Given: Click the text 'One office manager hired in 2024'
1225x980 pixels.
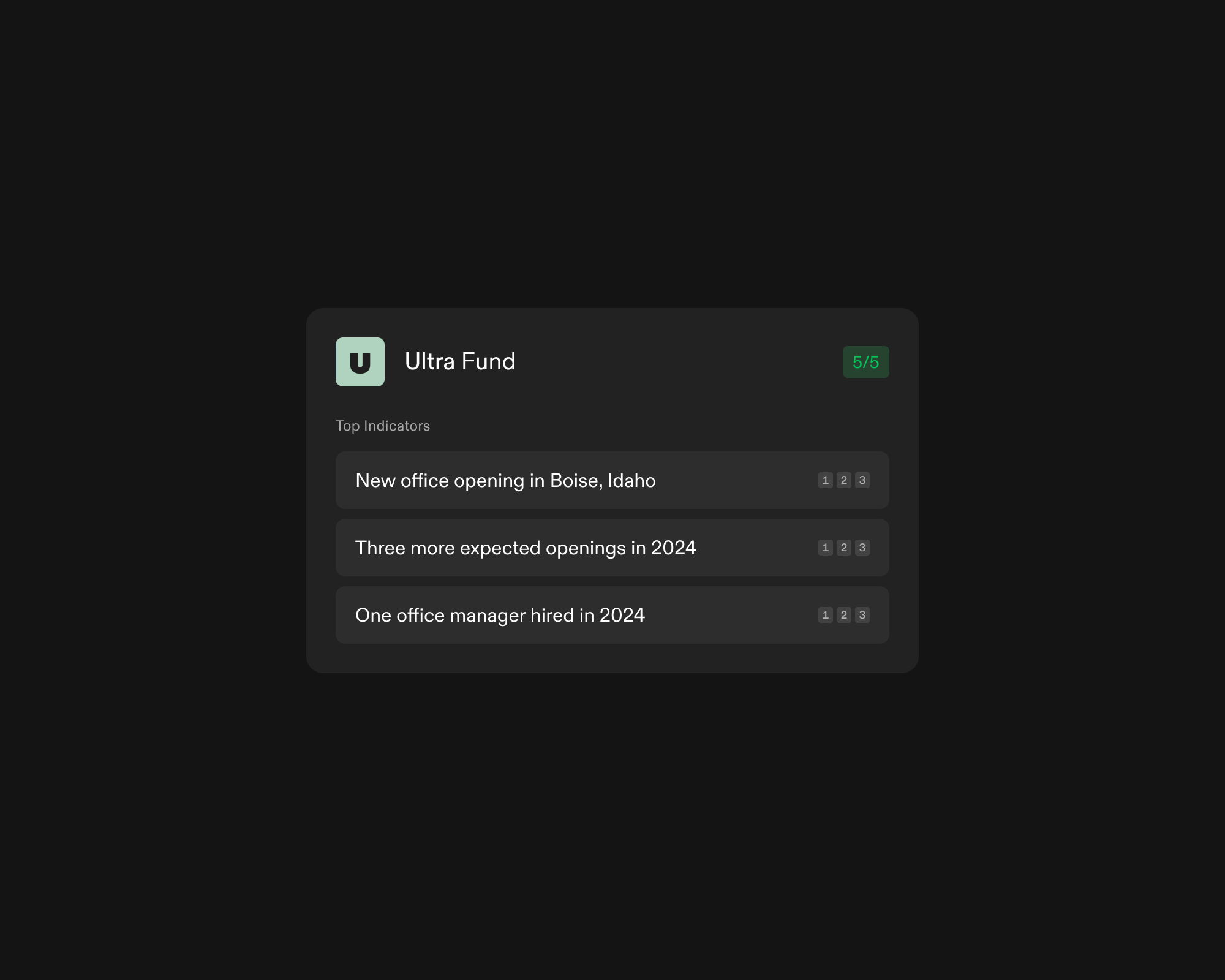Looking at the screenshot, I should [500, 616].
